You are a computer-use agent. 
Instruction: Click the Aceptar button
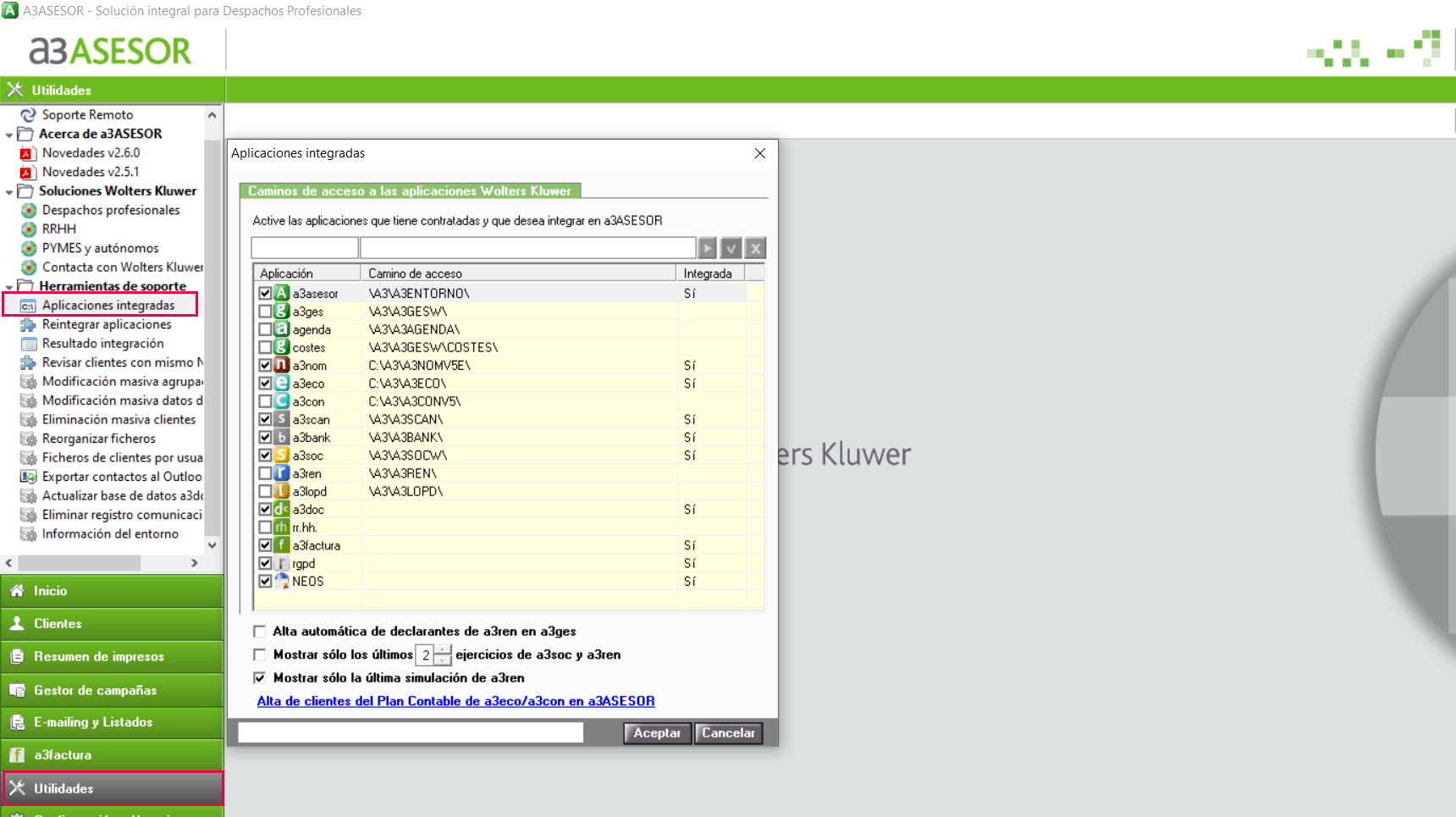pyautogui.click(x=658, y=733)
